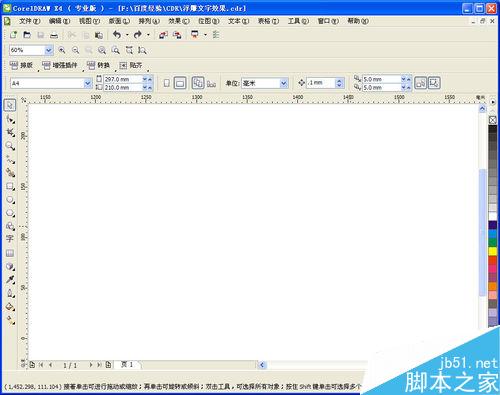Pick the green swatch in the palette

click(x=493, y=242)
